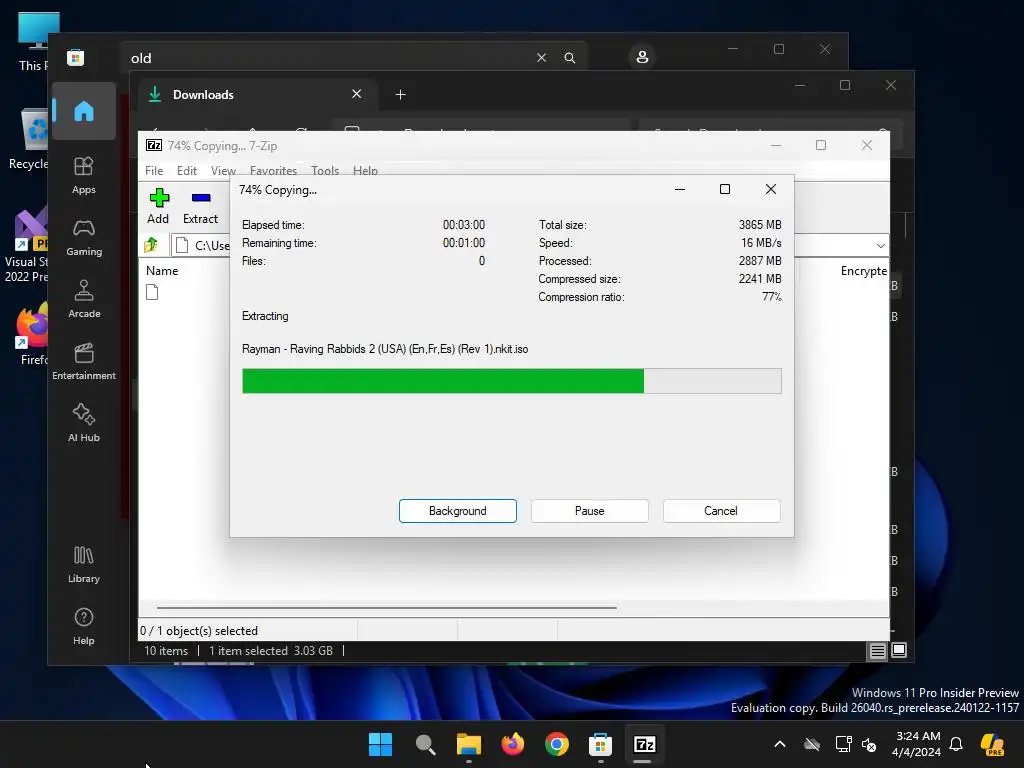Click the Encrypted column header in 7-Zip
Viewport: 1024px width, 768px height.
tap(863, 270)
